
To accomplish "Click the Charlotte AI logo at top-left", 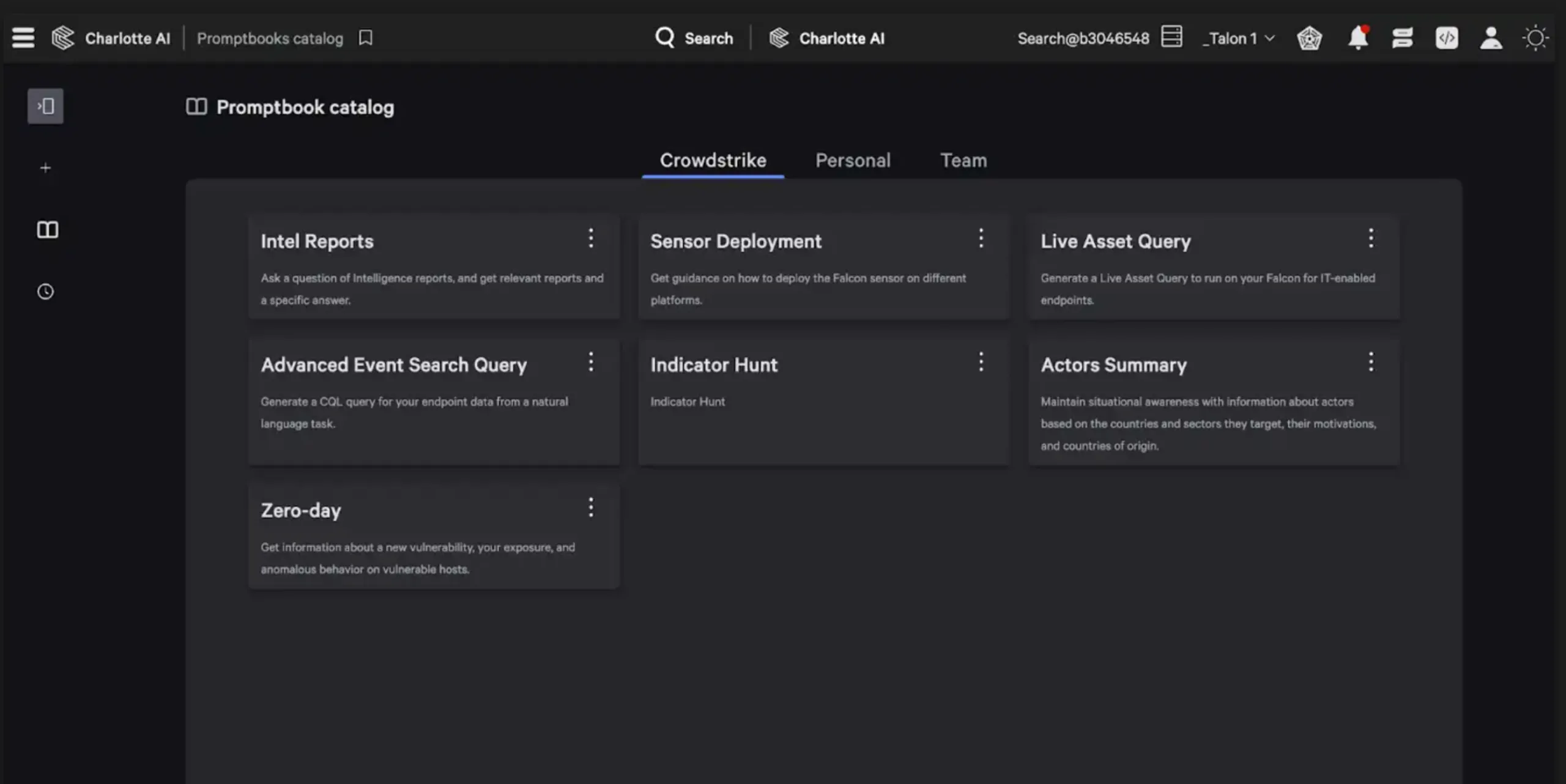I will coord(63,38).
